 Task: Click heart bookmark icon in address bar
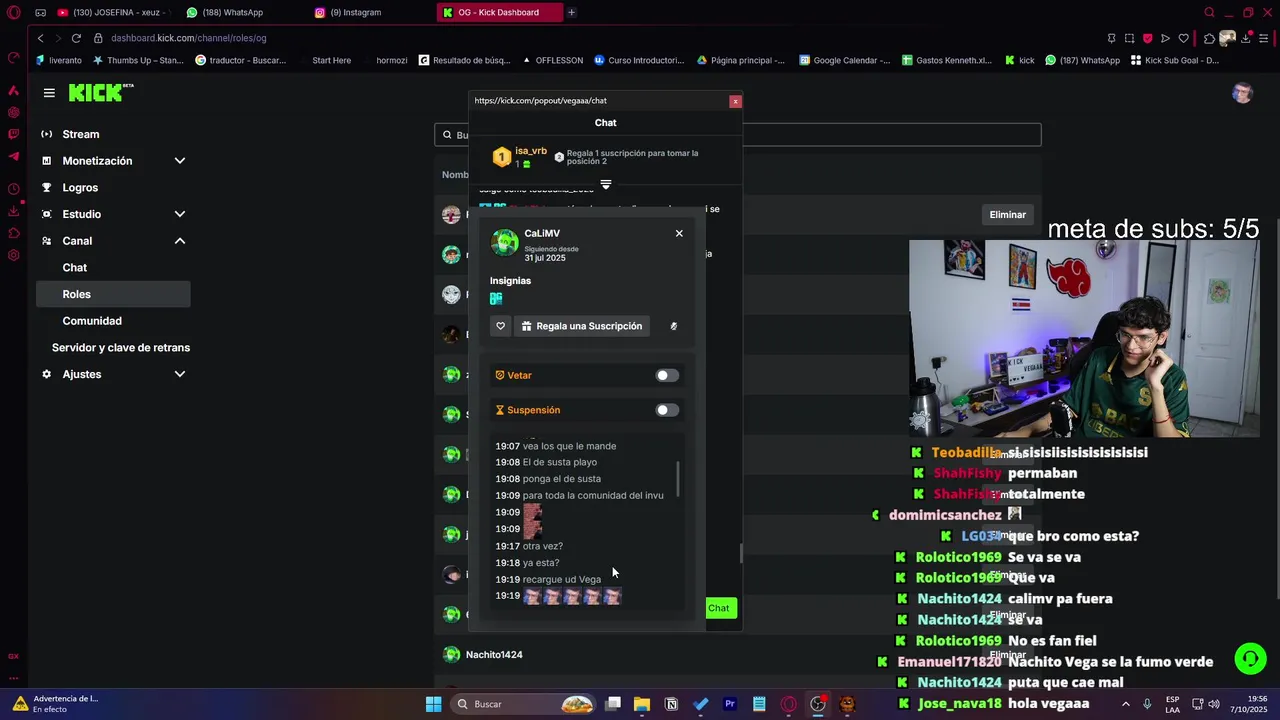point(1183,38)
